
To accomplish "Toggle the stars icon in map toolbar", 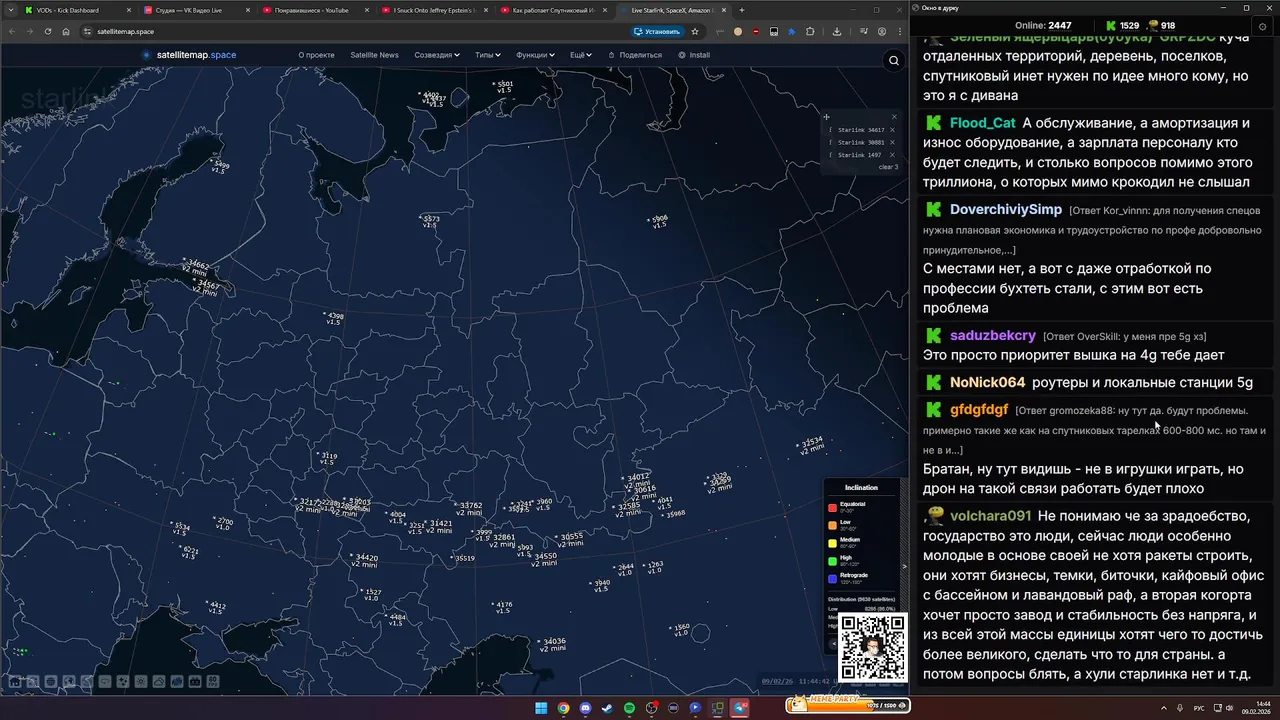I will point(123,682).
